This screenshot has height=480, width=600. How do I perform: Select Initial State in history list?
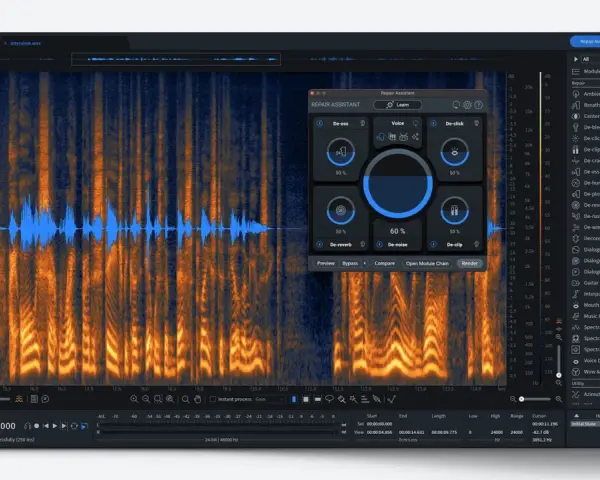point(585,424)
